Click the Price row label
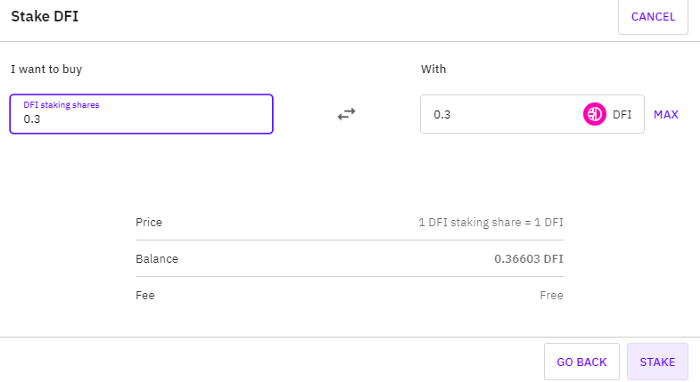This screenshot has width=700, height=382. coord(149,222)
